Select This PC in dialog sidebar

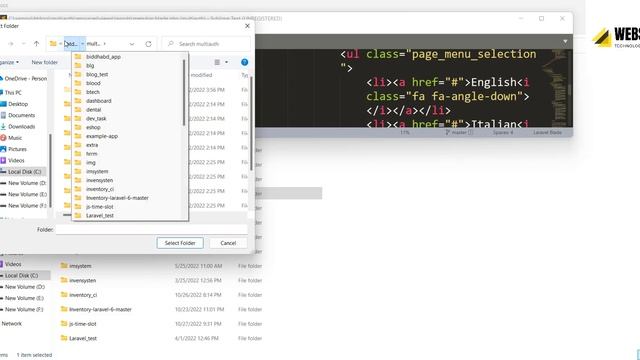point(11,93)
